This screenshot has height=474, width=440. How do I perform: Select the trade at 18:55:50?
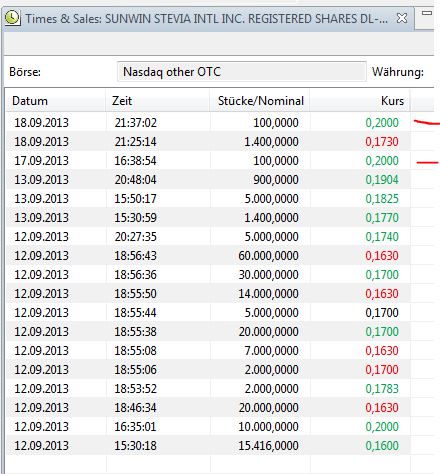(208, 294)
